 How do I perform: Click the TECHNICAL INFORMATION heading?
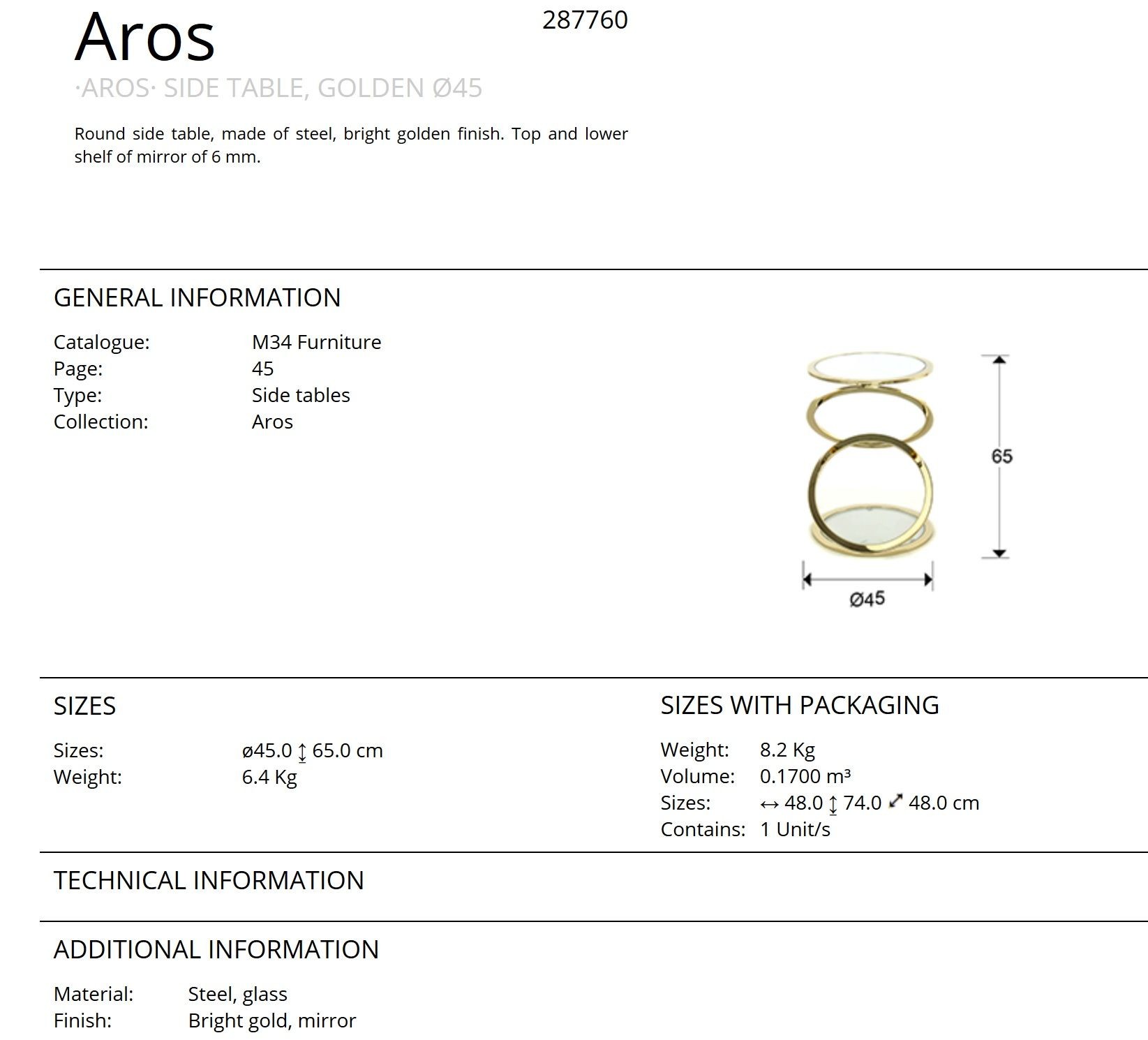tap(209, 881)
